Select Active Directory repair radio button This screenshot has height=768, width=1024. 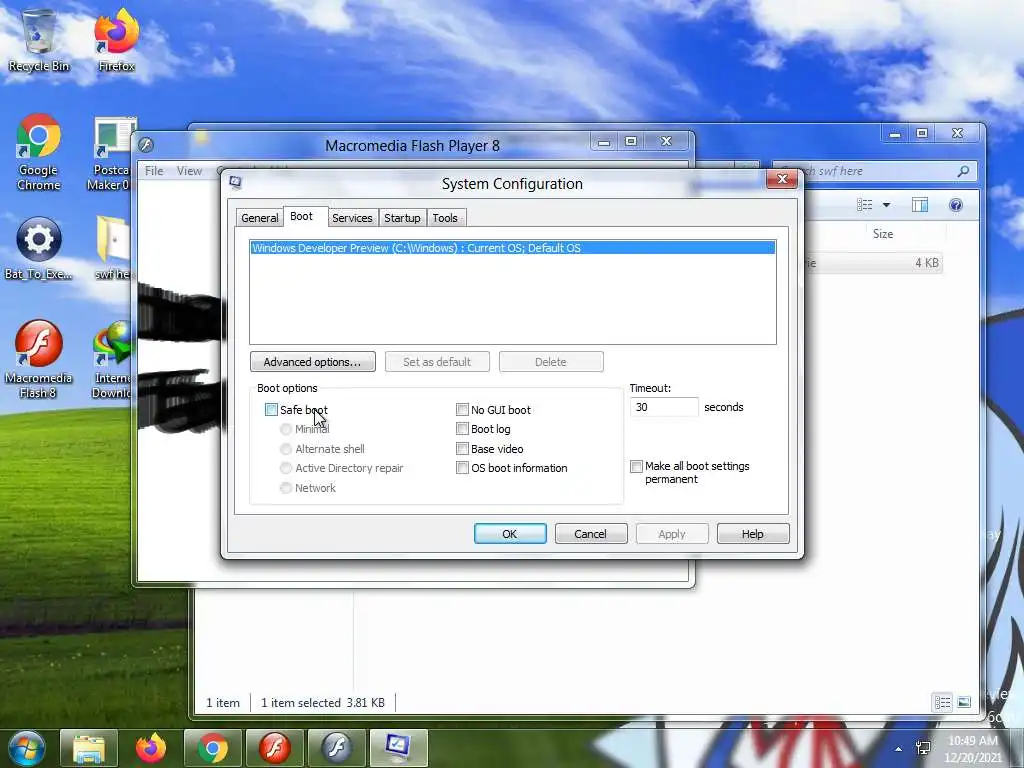(x=285, y=468)
